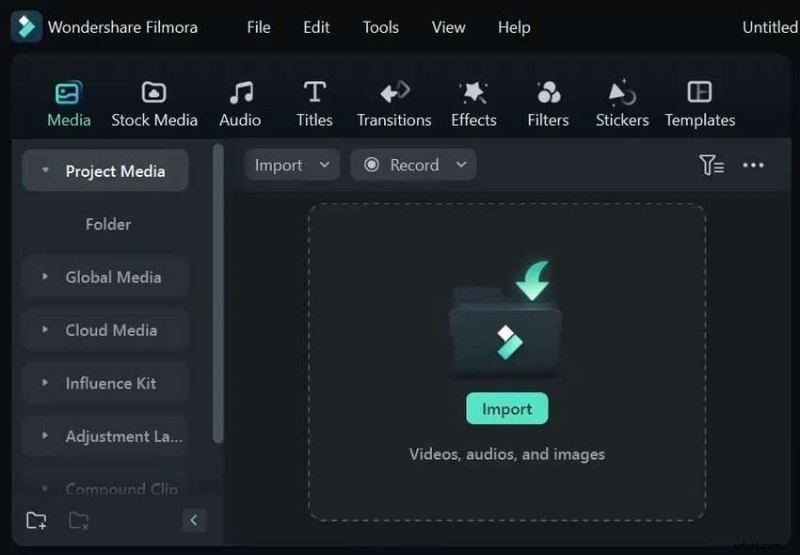Screen dimensions: 800x555
Task: Open the Record dropdown arrow
Action: click(x=461, y=164)
